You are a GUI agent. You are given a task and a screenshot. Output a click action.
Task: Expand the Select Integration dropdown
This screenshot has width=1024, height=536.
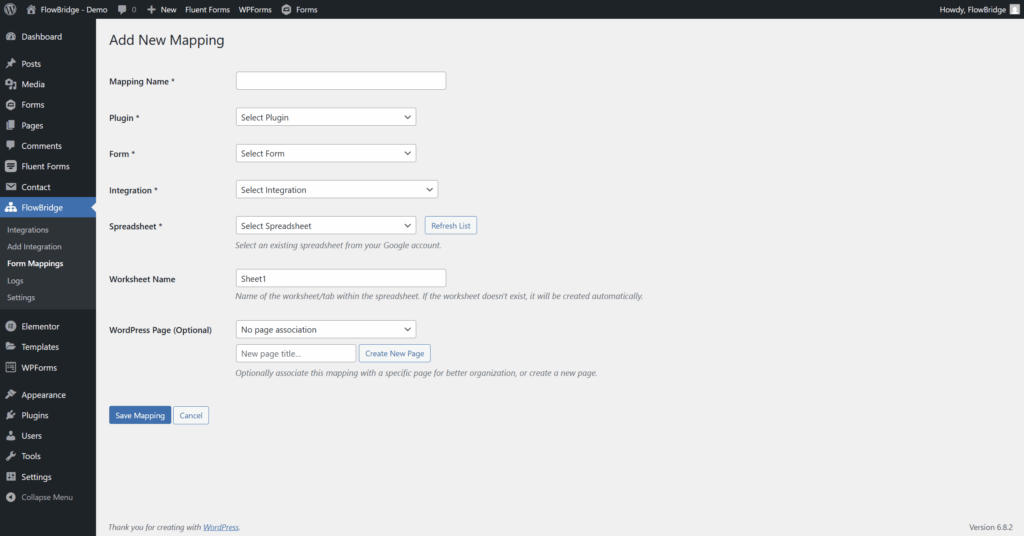(336, 189)
